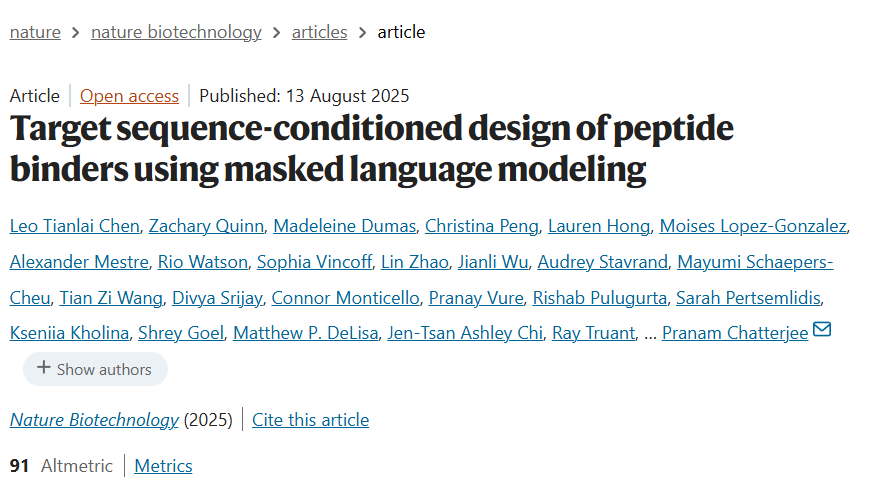Click the Open access link
Image resolution: width=895 pixels, height=500 pixels.
(x=129, y=96)
